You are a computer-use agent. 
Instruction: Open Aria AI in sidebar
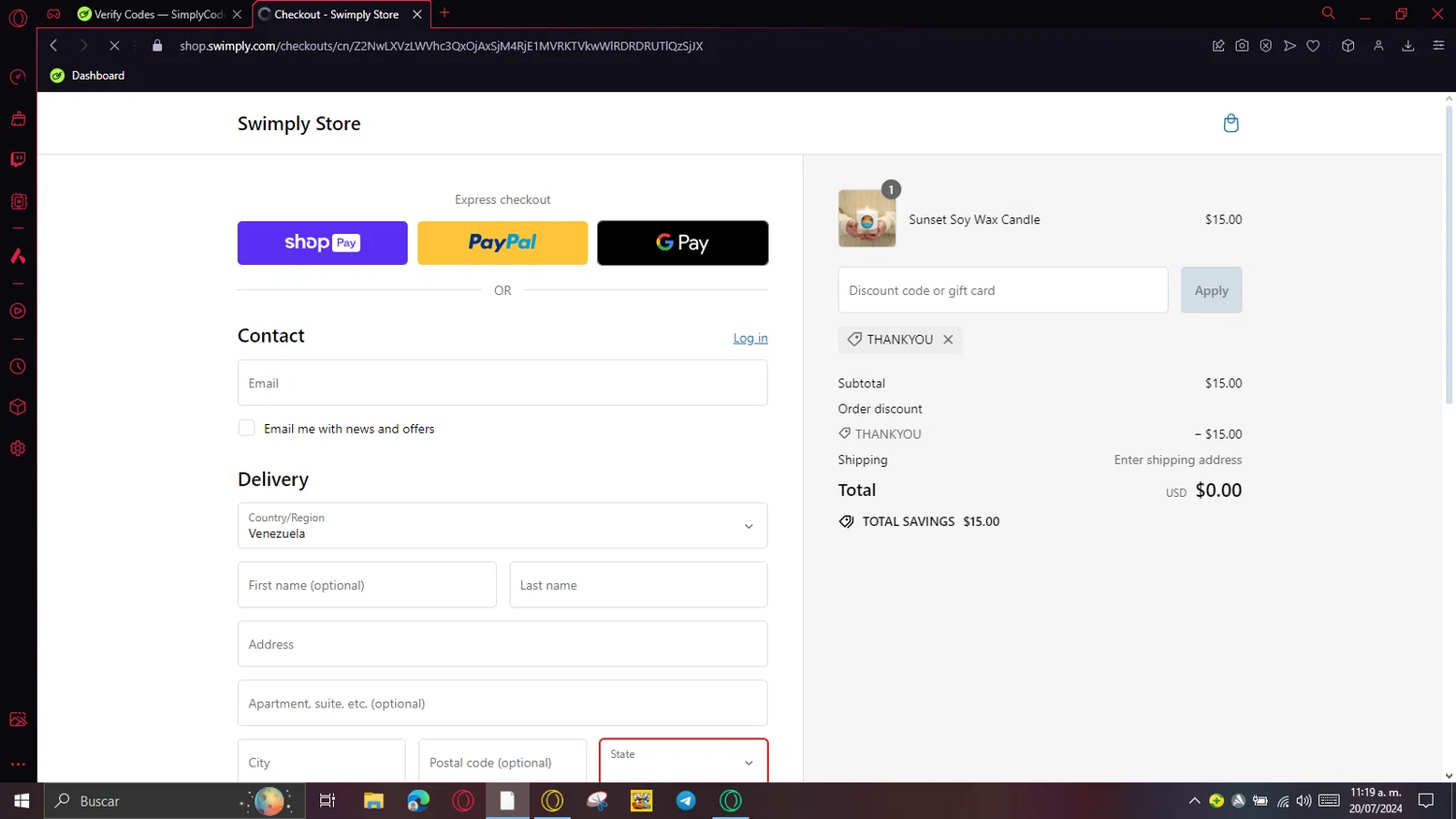[x=17, y=256]
